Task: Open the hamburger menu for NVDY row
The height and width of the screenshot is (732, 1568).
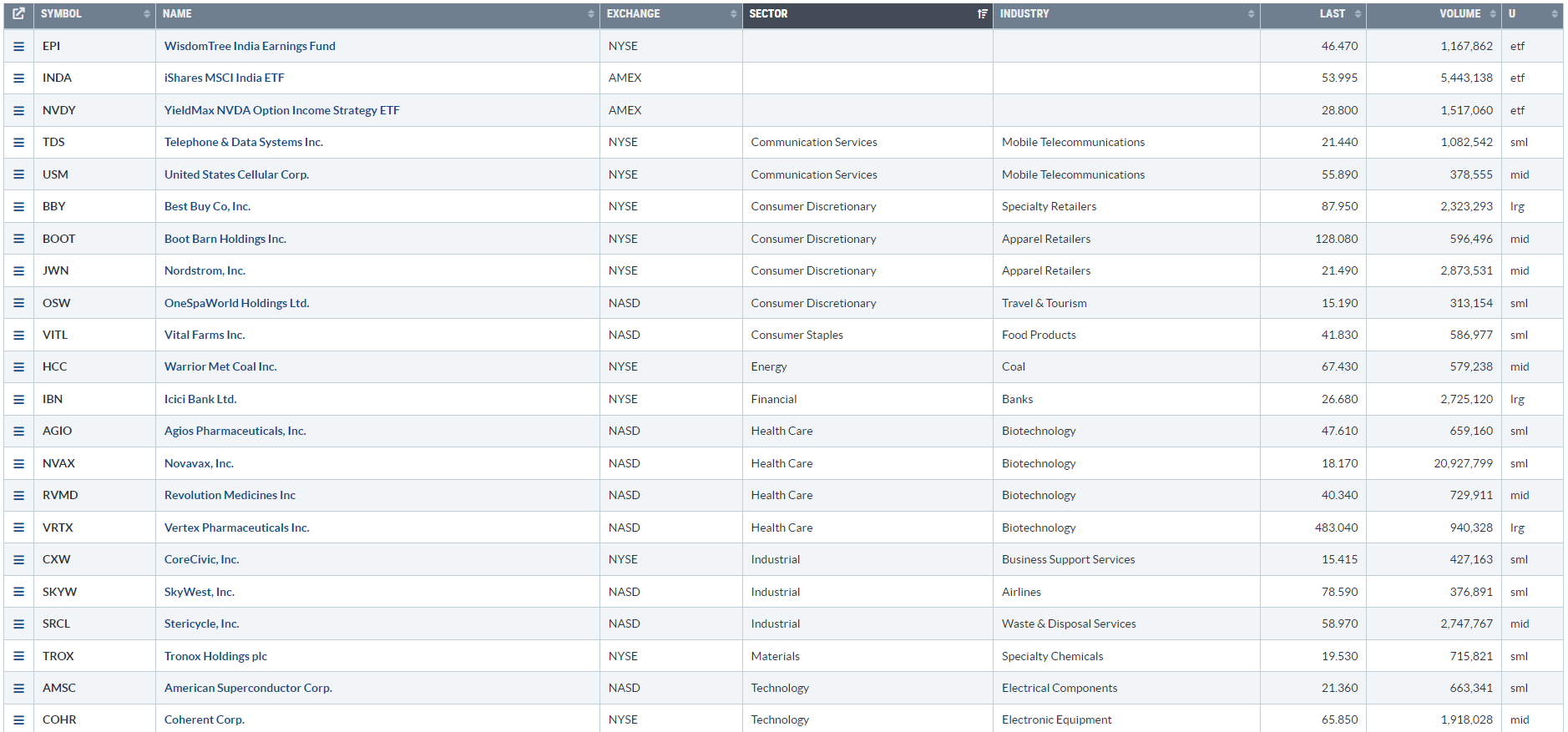Action: pos(18,111)
